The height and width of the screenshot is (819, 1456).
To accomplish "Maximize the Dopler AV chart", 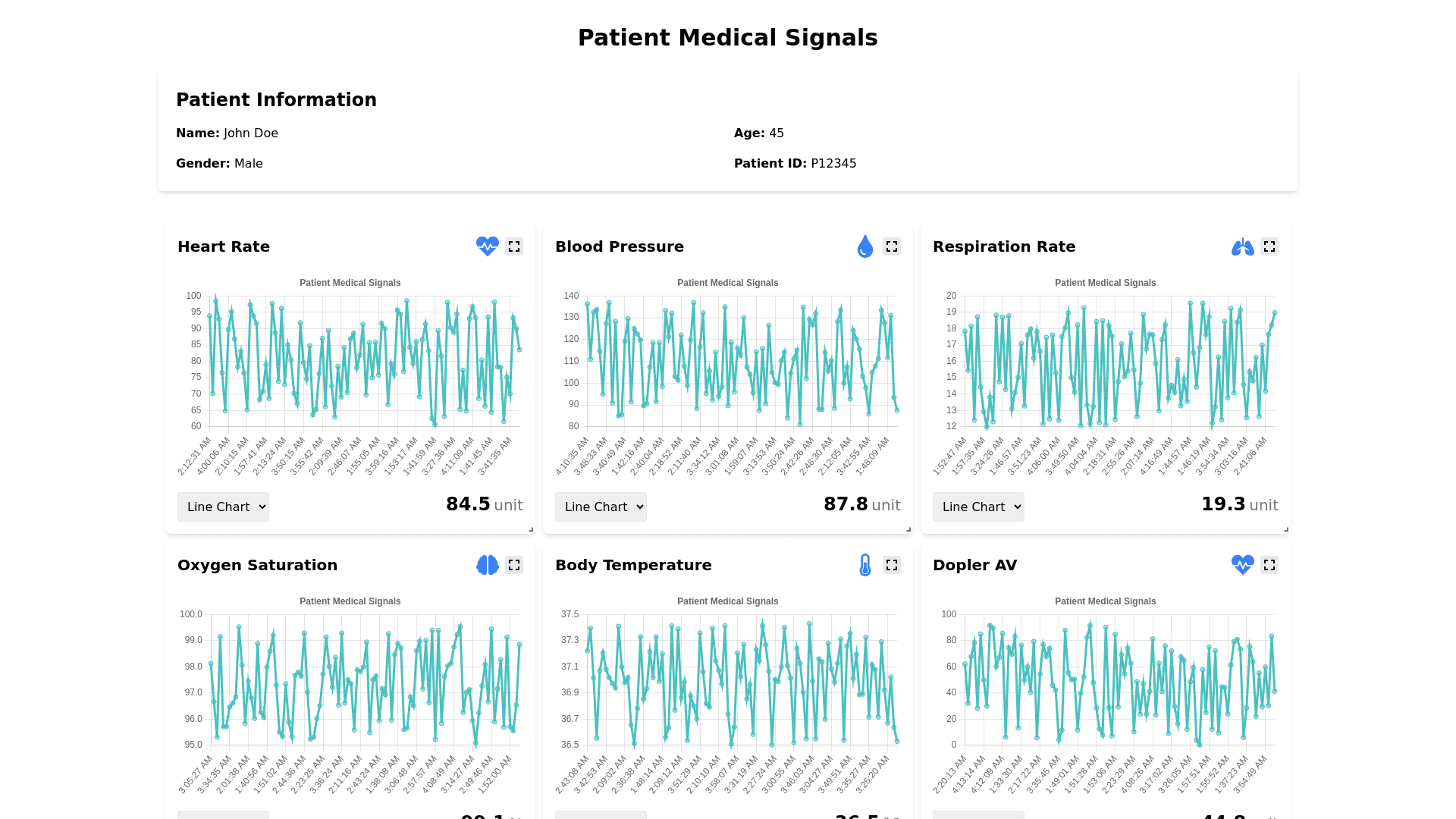I will 1269,565.
